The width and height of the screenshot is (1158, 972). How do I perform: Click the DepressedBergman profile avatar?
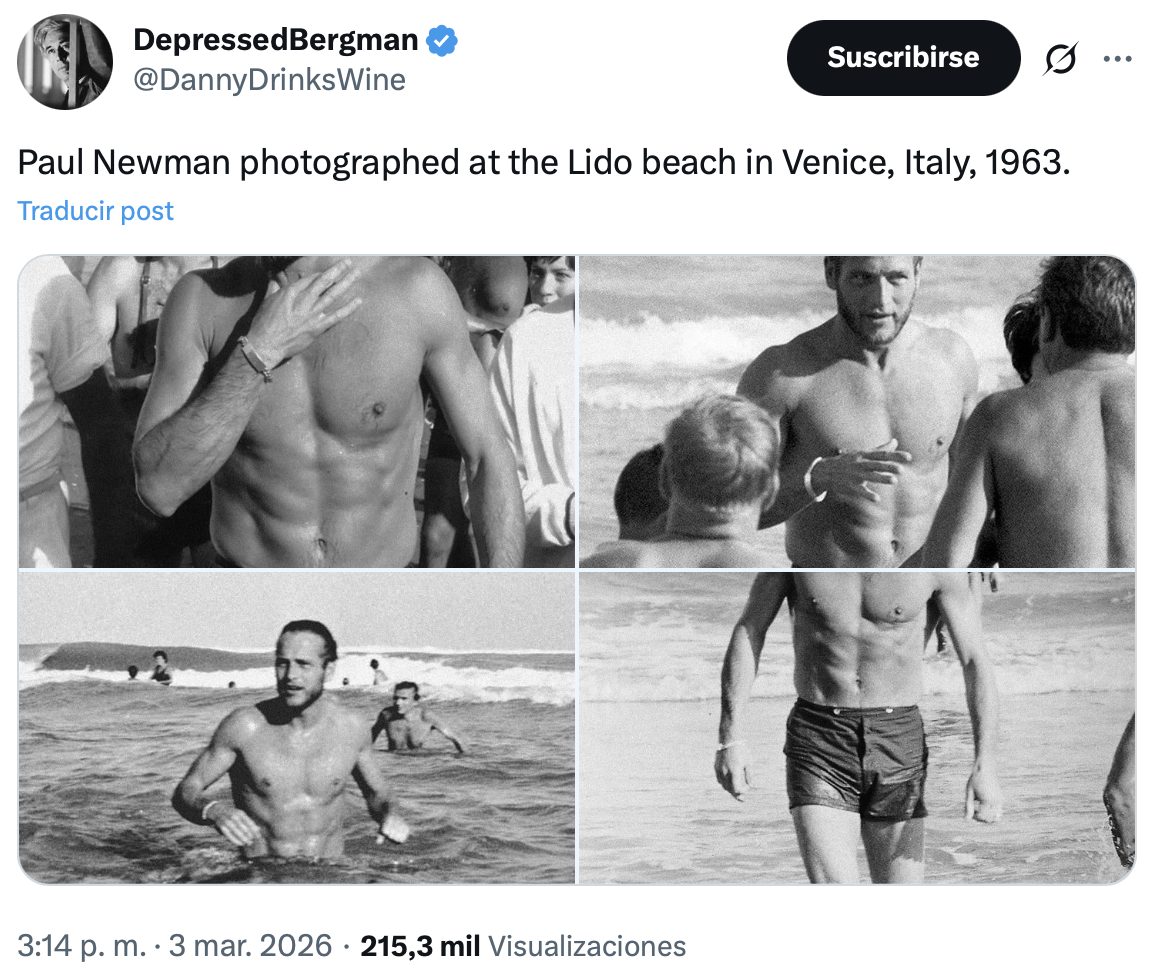point(65,61)
